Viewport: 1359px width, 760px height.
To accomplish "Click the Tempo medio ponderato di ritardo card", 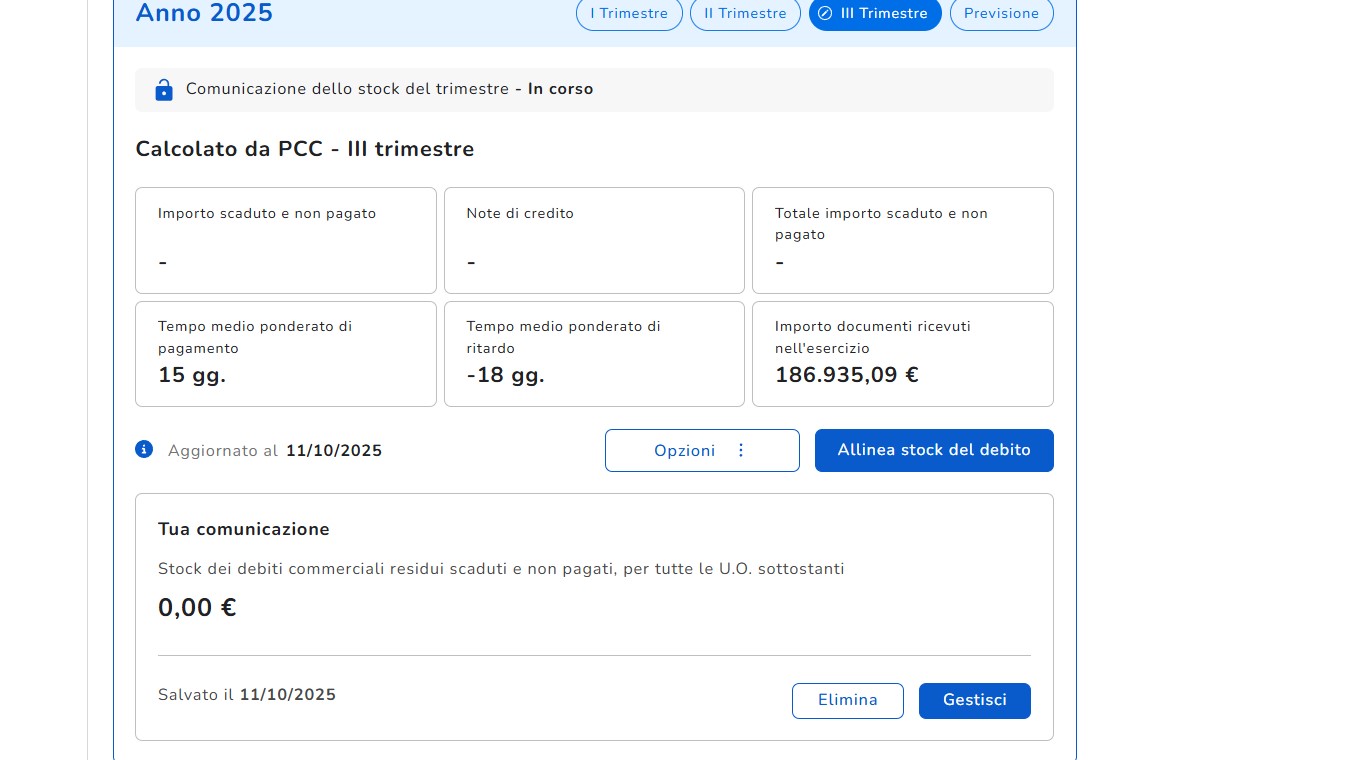I will coord(594,354).
